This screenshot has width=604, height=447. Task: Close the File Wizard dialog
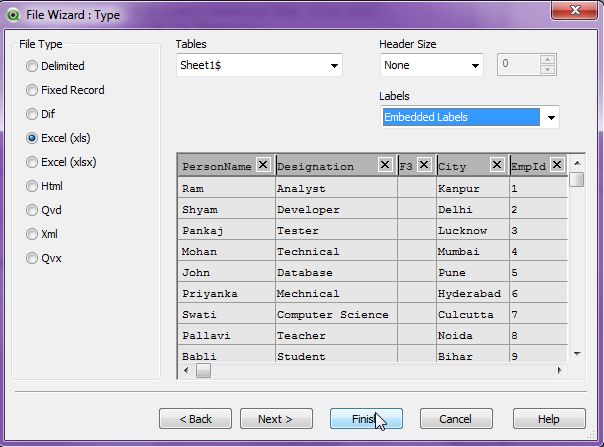pyautogui.click(x=574, y=10)
